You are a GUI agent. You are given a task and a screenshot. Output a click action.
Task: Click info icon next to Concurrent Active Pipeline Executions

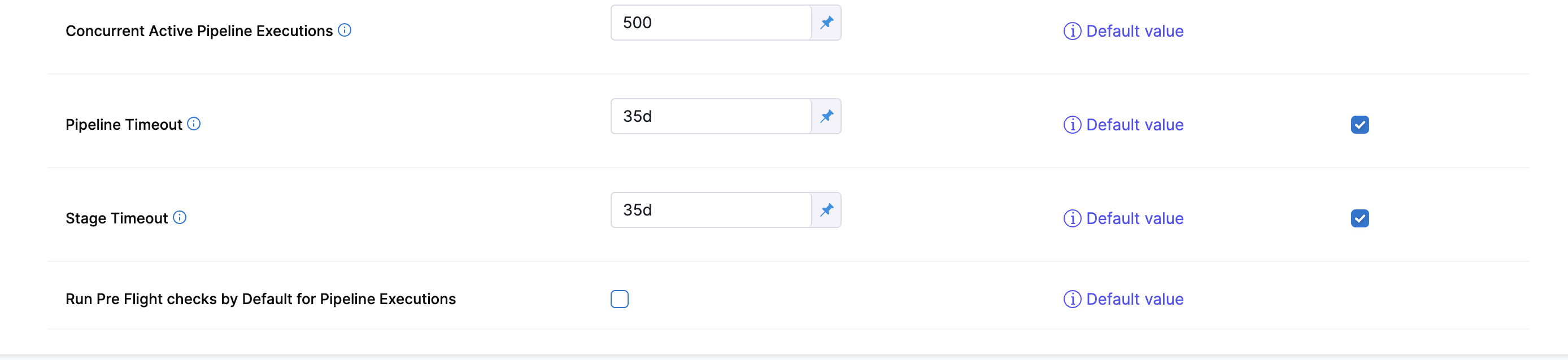coord(345,30)
